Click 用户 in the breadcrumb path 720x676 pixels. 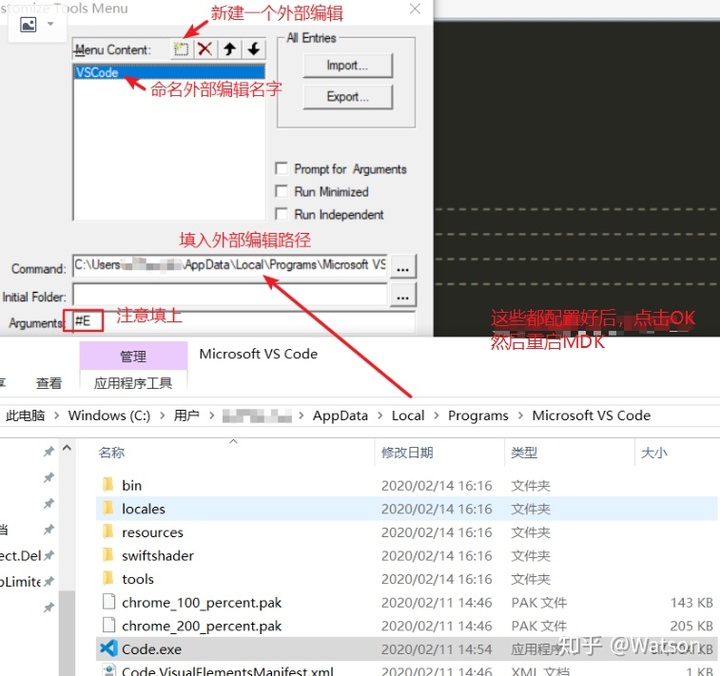pos(186,416)
